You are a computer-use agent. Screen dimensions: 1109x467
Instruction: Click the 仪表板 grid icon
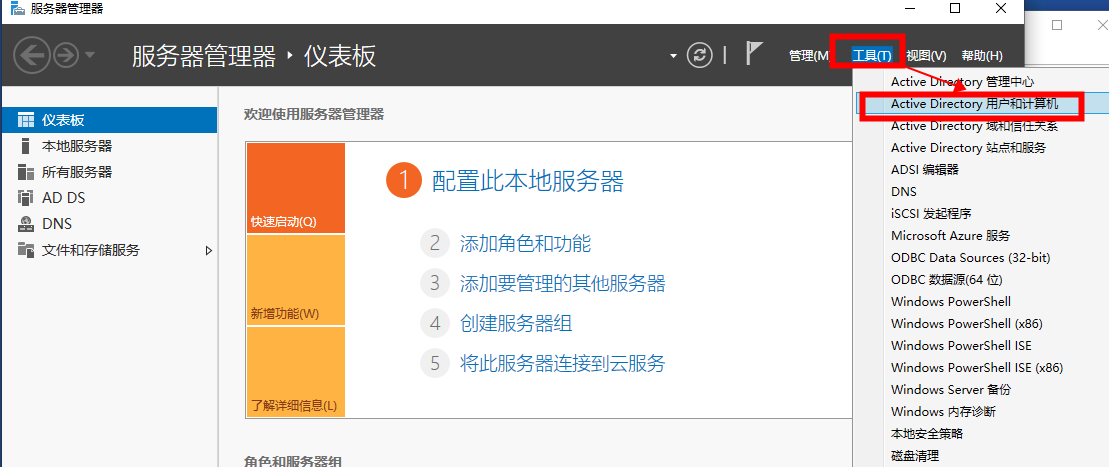pos(26,120)
